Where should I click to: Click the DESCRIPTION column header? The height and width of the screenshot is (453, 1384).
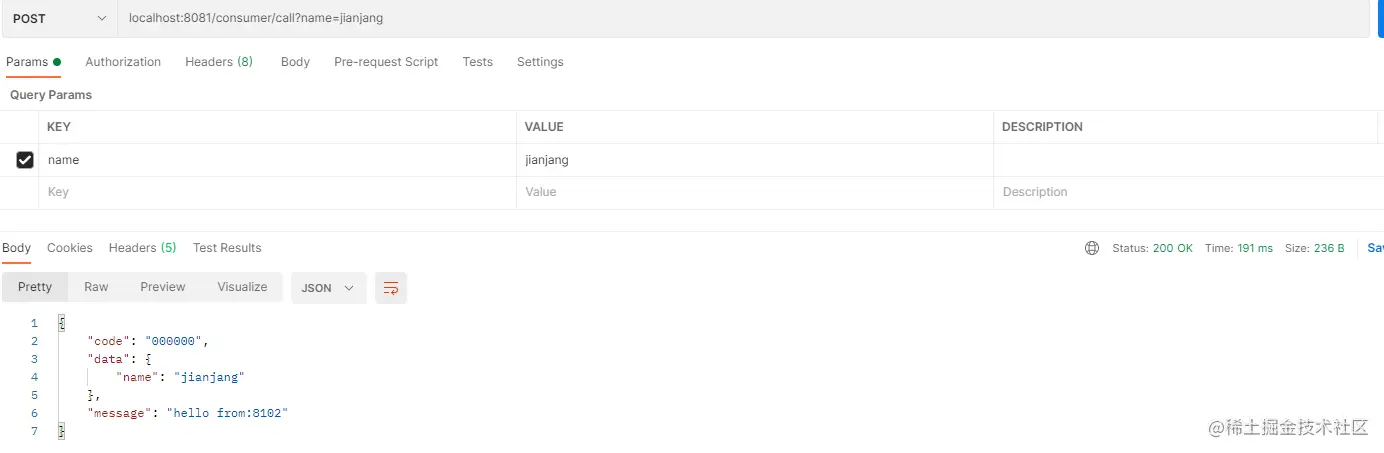click(1042, 127)
